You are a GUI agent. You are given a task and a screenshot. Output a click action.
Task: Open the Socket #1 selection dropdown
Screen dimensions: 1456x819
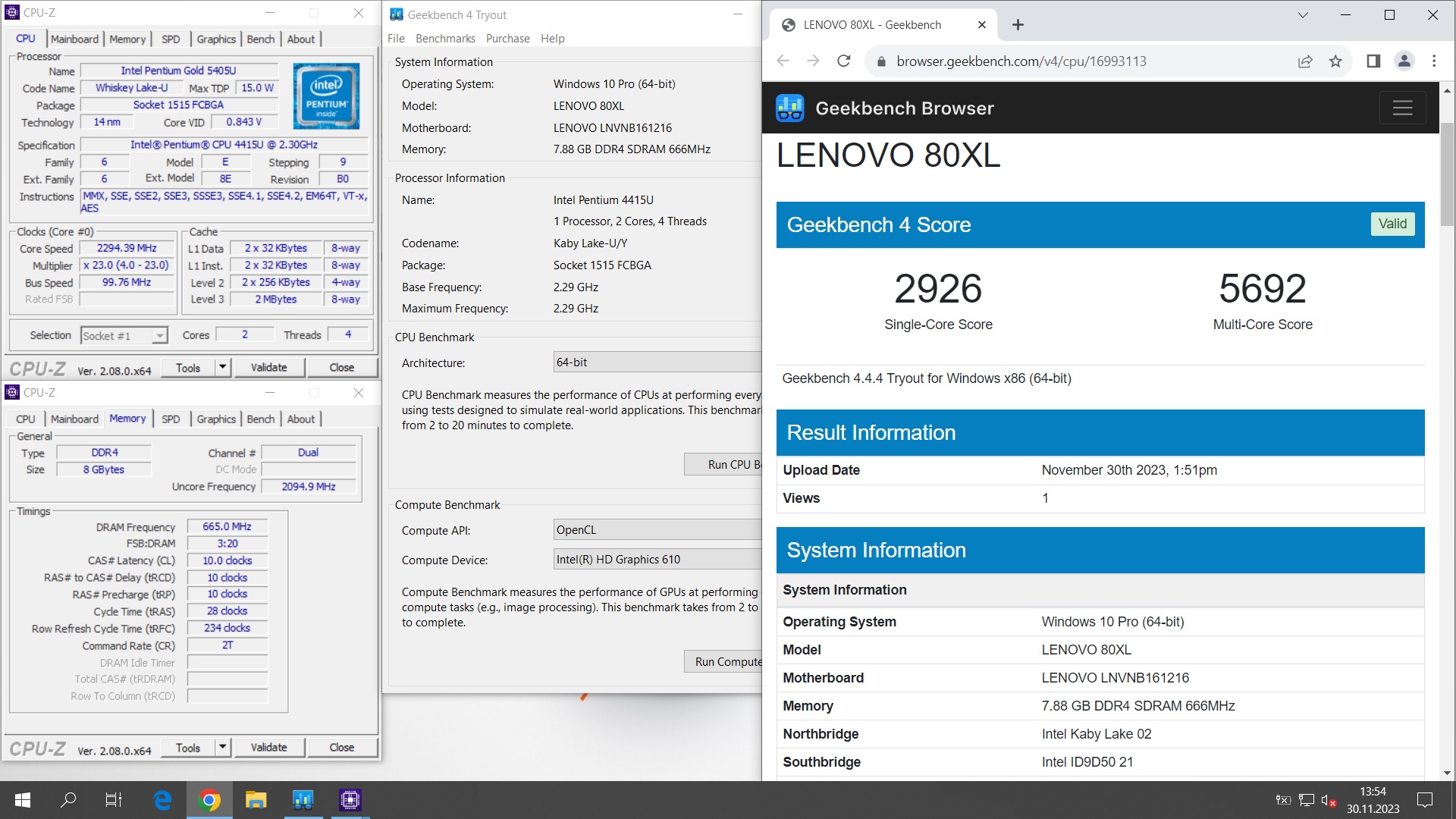[124, 335]
